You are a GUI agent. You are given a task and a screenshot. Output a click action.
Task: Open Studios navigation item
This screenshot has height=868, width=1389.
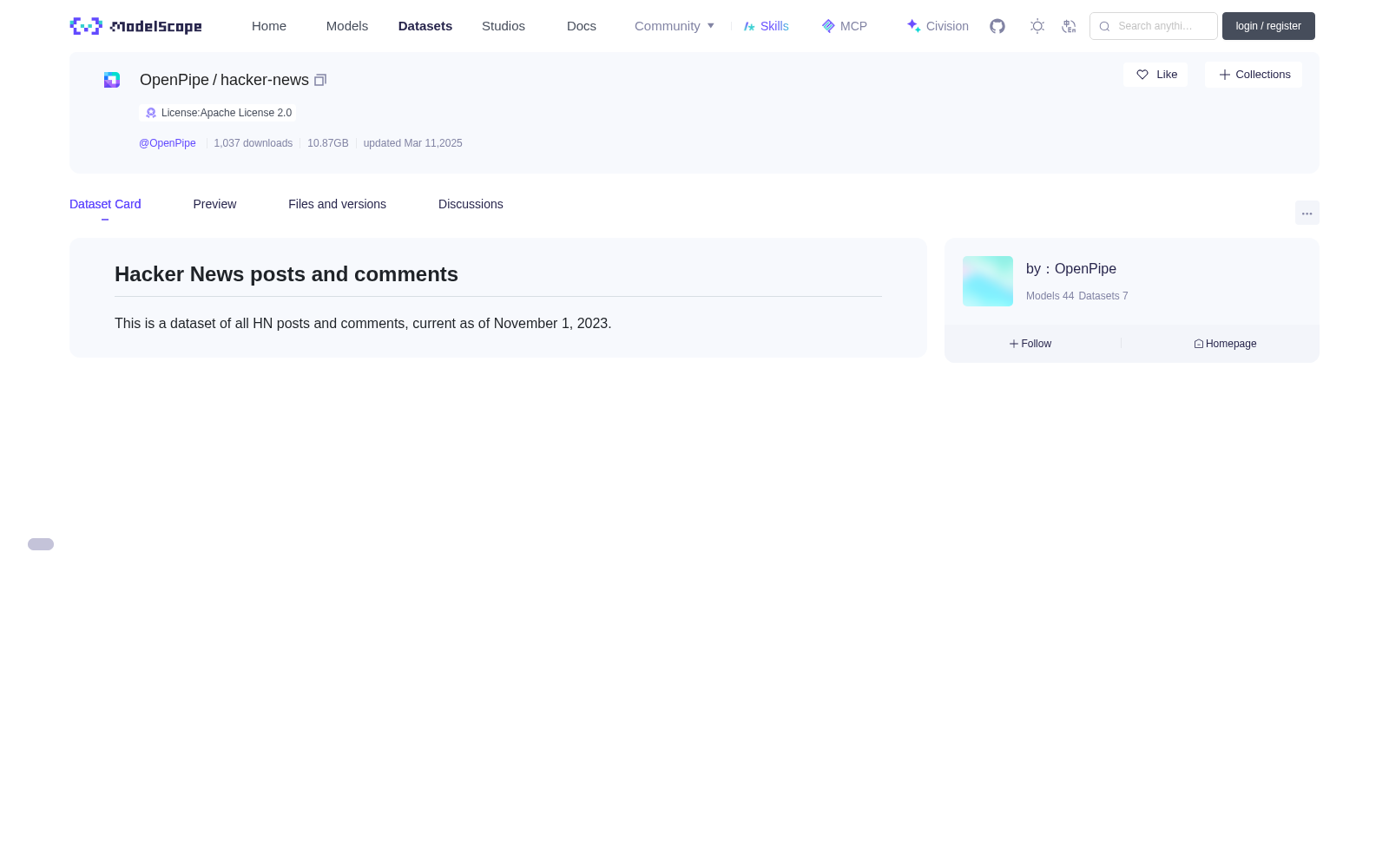click(x=504, y=26)
